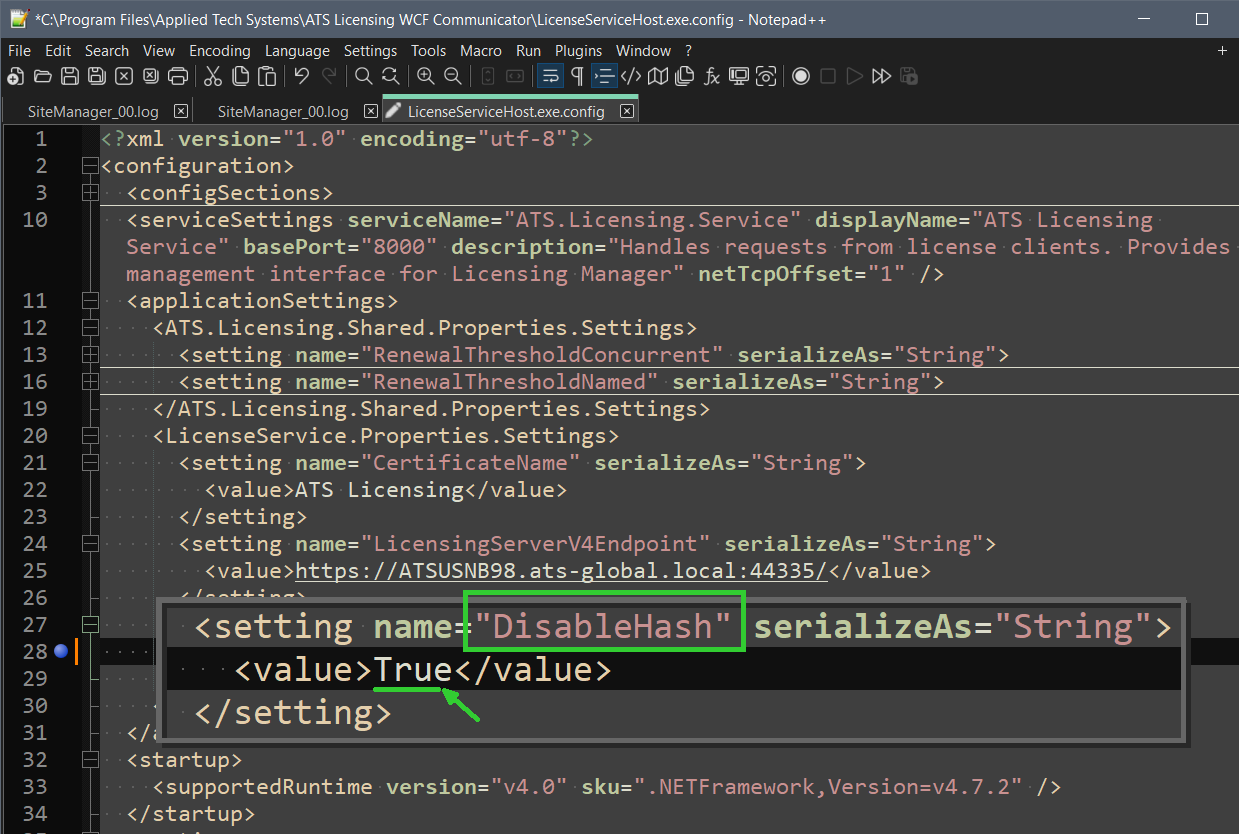Click the blue bookmark marker on line 28
The height and width of the screenshot is (834, 1239).
pyautogui.click(x=60, y=651)
